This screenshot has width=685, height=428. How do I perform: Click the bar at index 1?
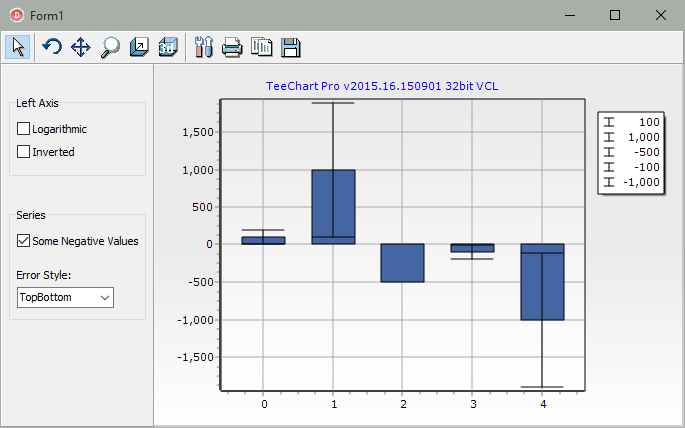point(333,207)
